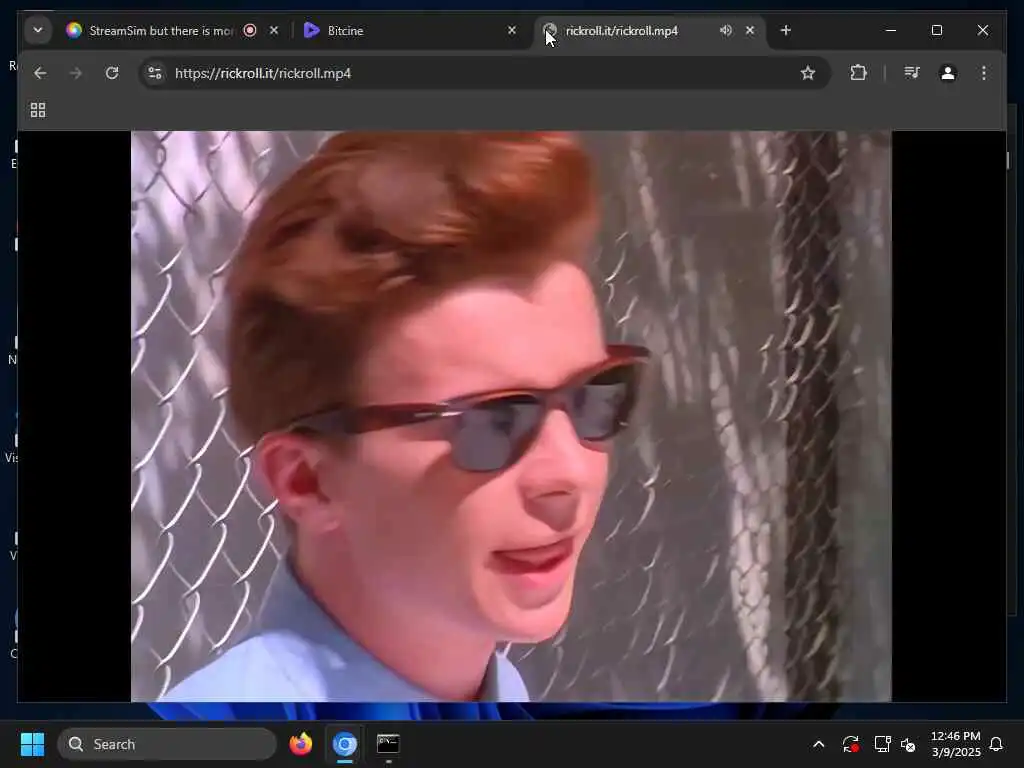
Task: Open the Extensions puzzle menu
Action: [x=859, y=73]
